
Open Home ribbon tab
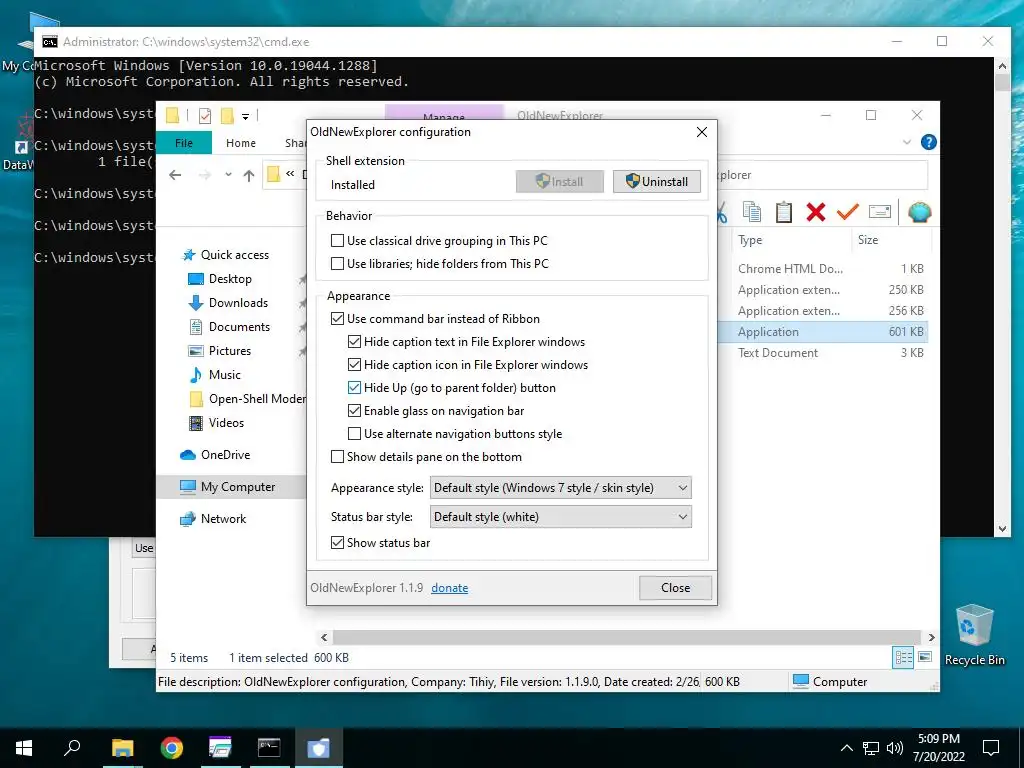click(x=241, y=142)
